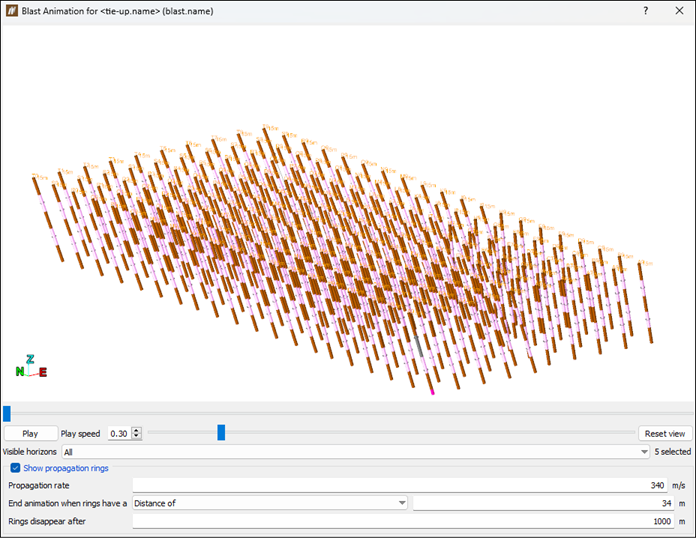Click the Propagation rate input field
696x540 pixels.
(400, 485)
